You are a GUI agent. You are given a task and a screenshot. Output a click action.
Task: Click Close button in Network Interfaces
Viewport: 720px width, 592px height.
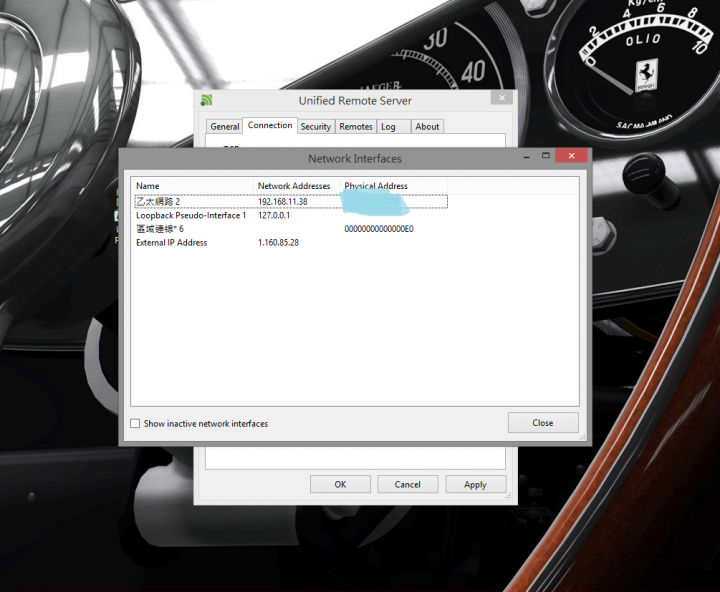click(543, 423)
